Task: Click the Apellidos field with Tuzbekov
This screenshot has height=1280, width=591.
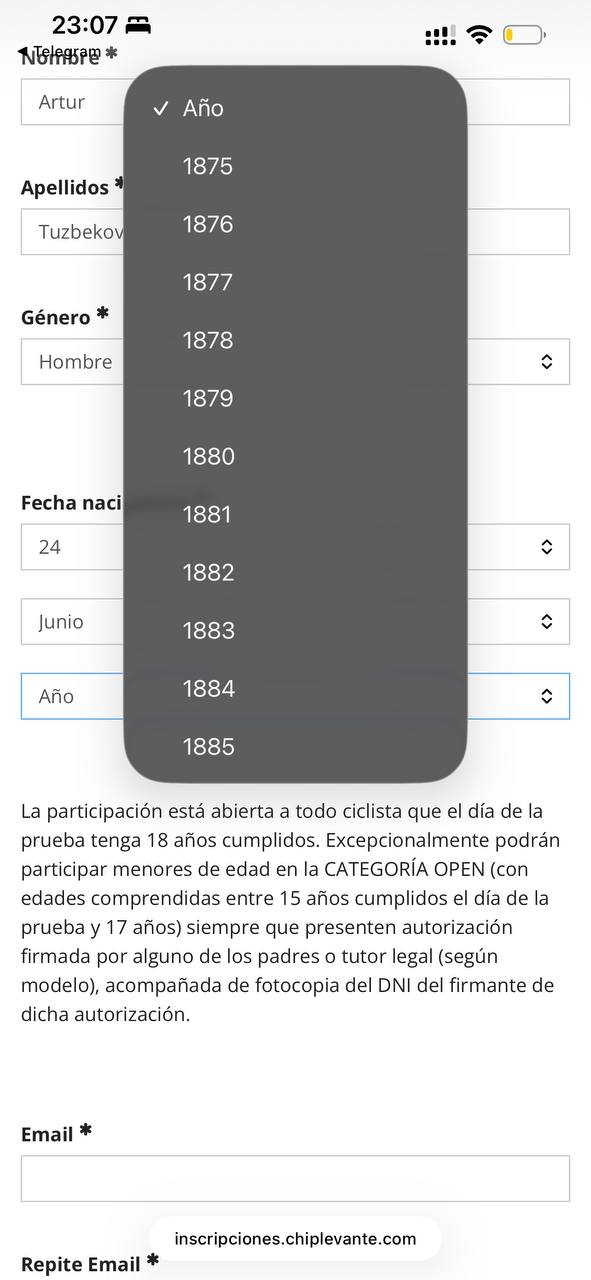Action: coord(295,232)
